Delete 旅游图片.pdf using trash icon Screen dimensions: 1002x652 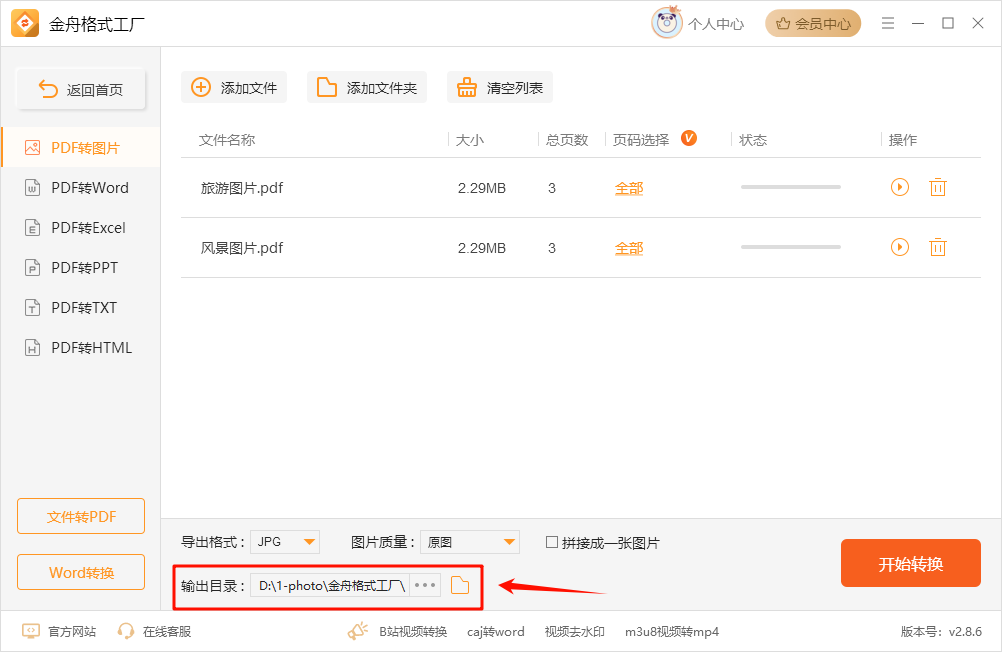(x=937, y=187)
